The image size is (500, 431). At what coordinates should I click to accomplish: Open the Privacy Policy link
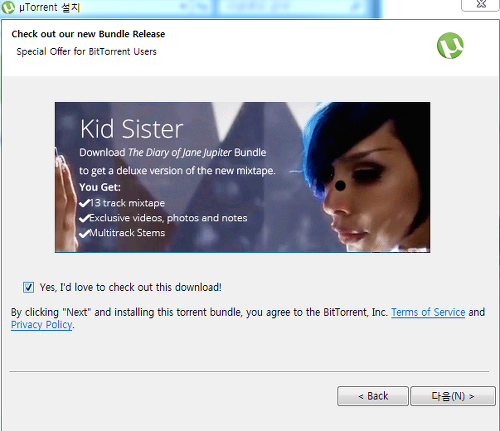(x=42, y=325)
